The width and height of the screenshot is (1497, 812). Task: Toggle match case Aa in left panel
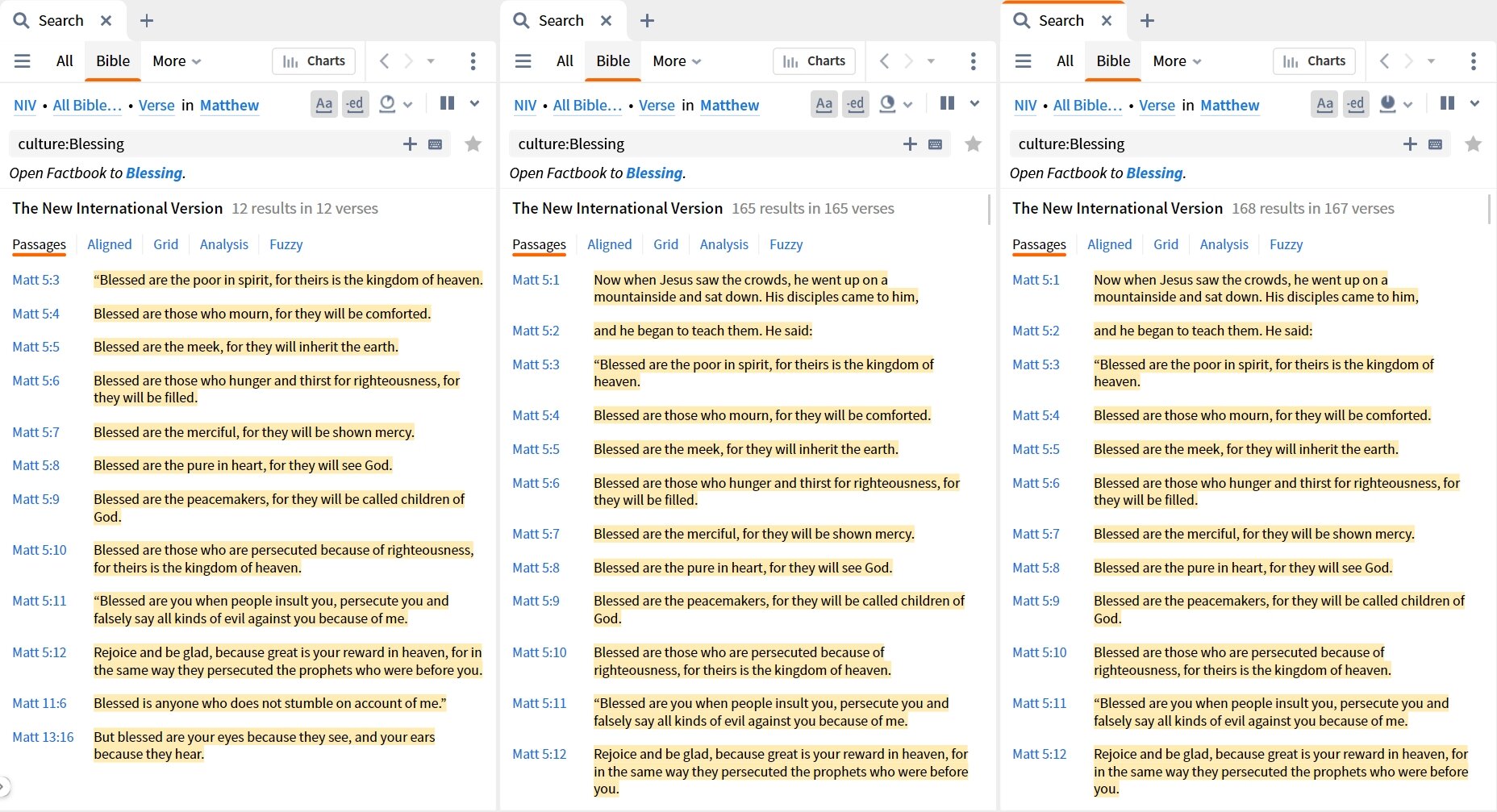coord(324,104)
